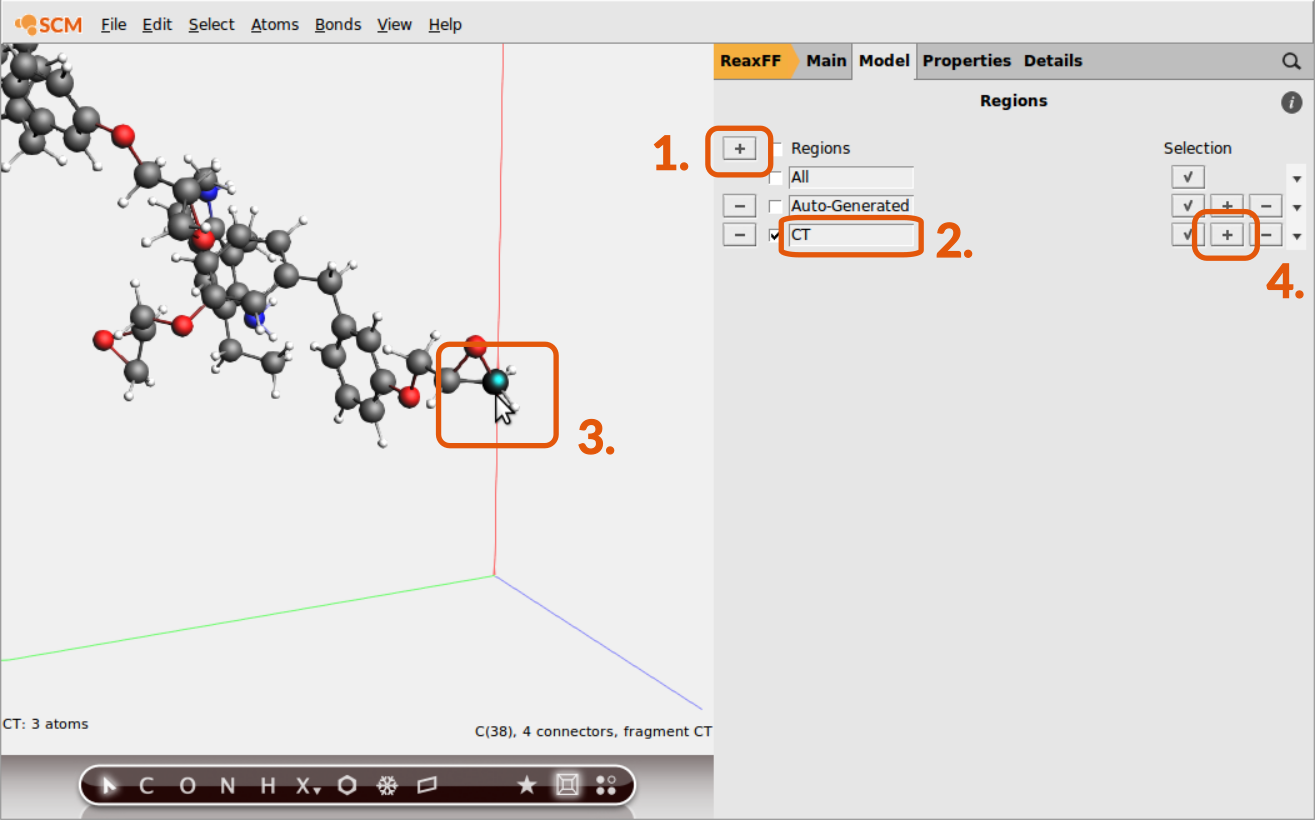Screen dimensions: 1315x820
Task: Choose the carbon C atom tool
Action: pos(146,786)
